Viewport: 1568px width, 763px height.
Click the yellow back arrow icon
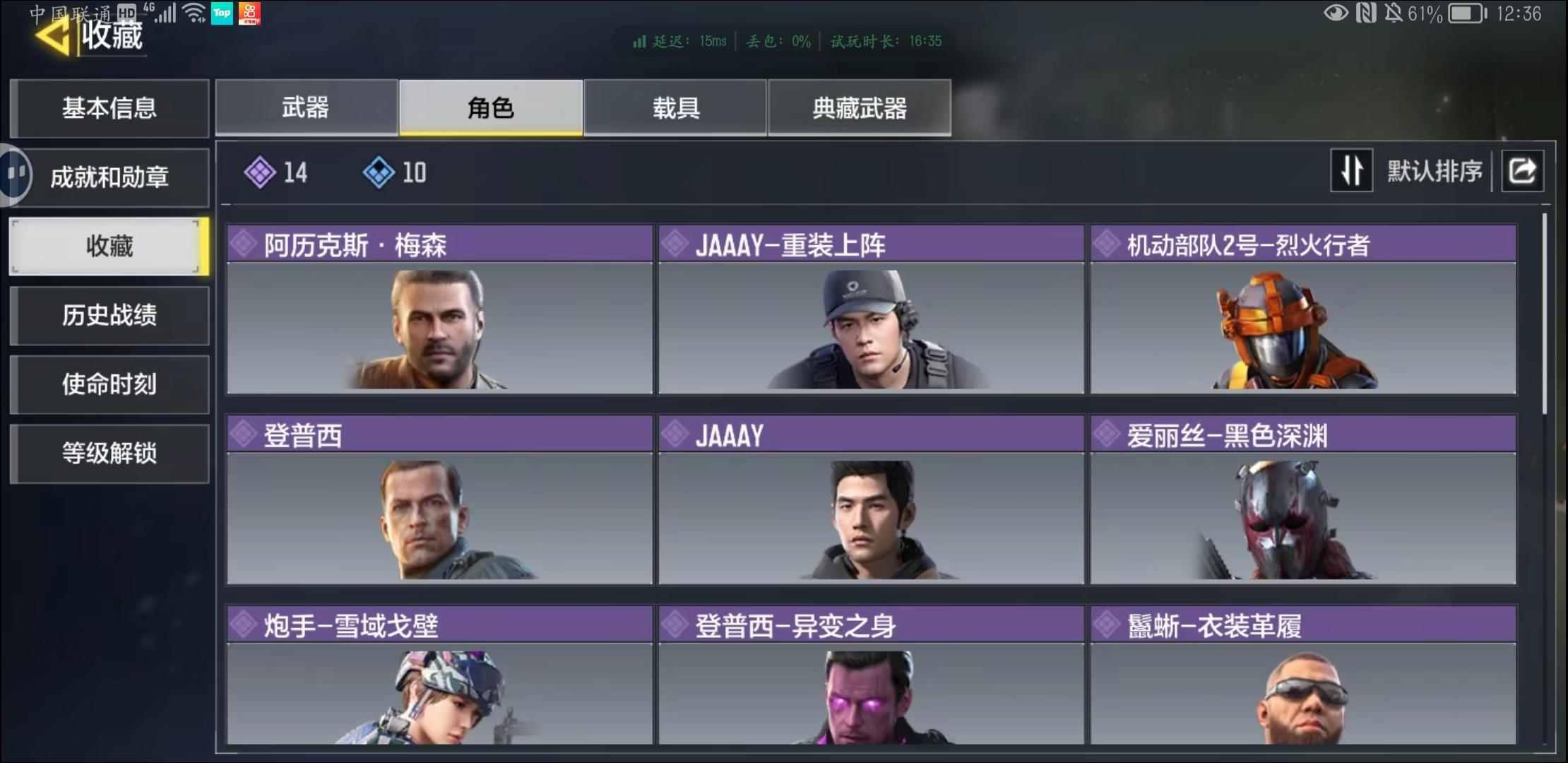[53, 35]
